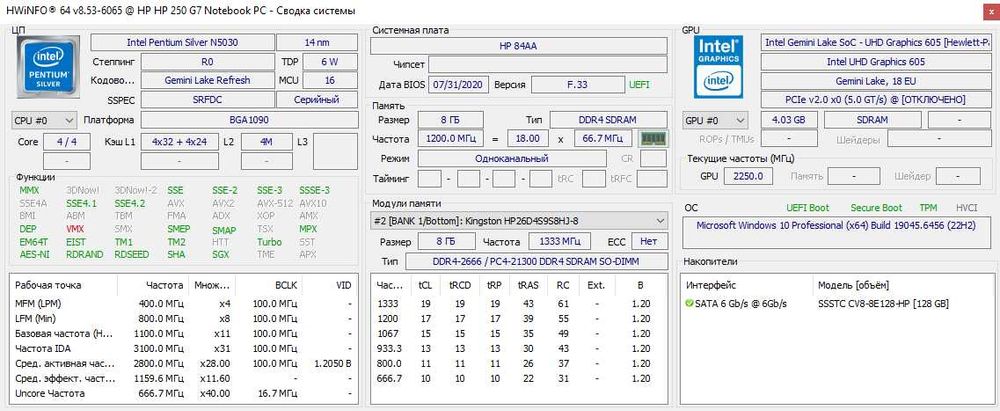Click the Модель [объём] column header
The height and width of the screenshot is (411, 1000).
click(x=853, y=285)
